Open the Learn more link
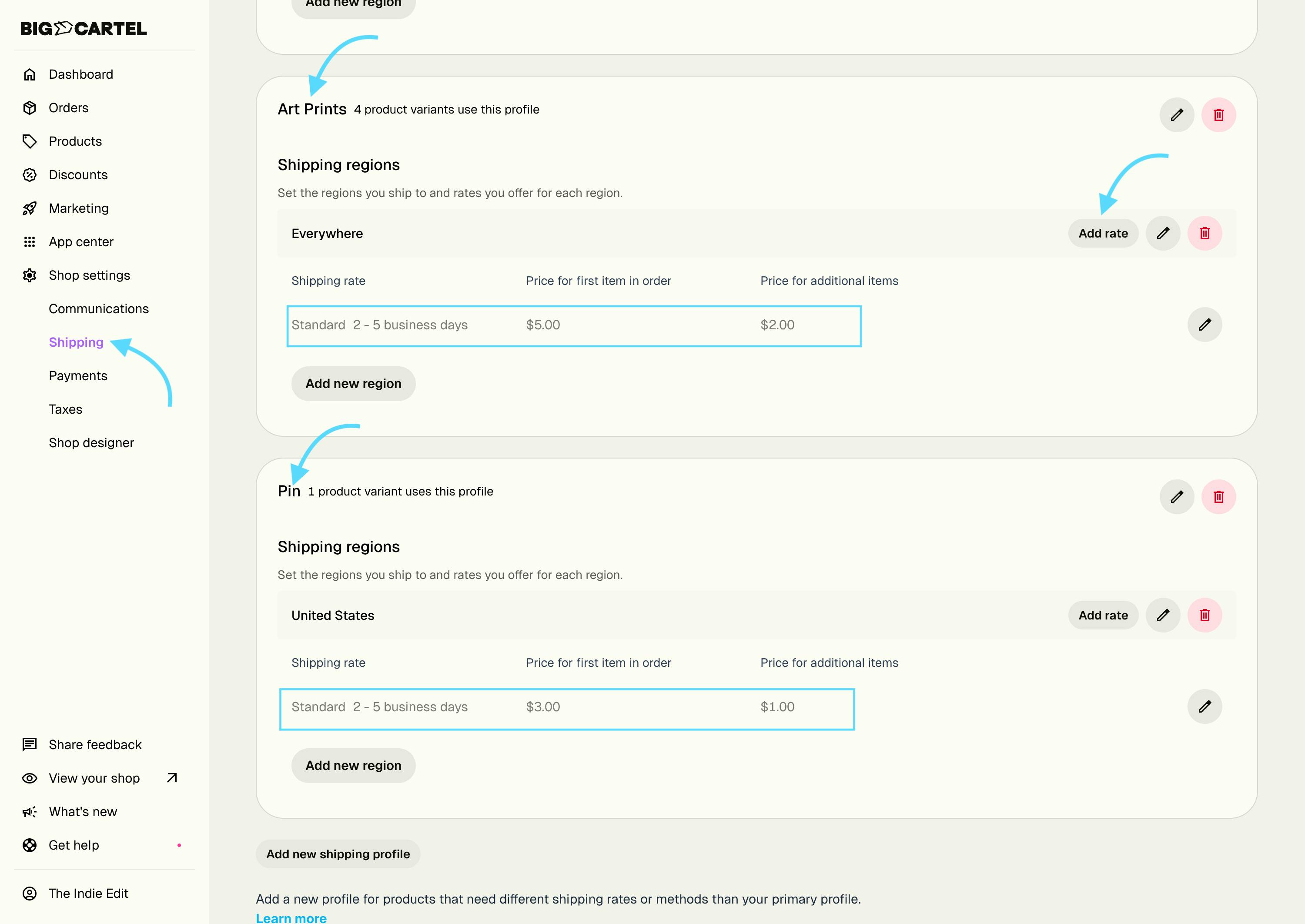 click(x=291, y=918)
